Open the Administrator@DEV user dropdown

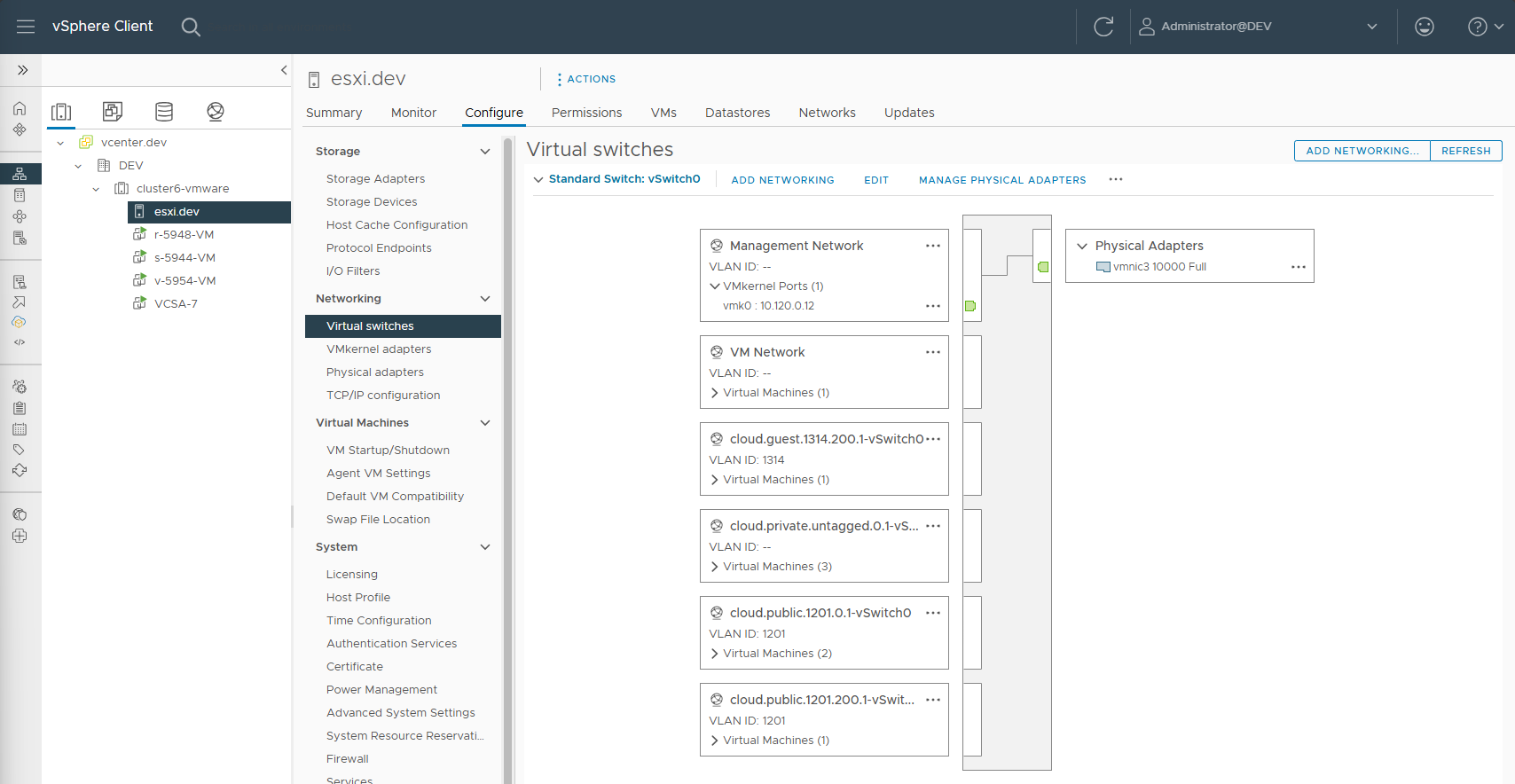tap(1371, 27)
